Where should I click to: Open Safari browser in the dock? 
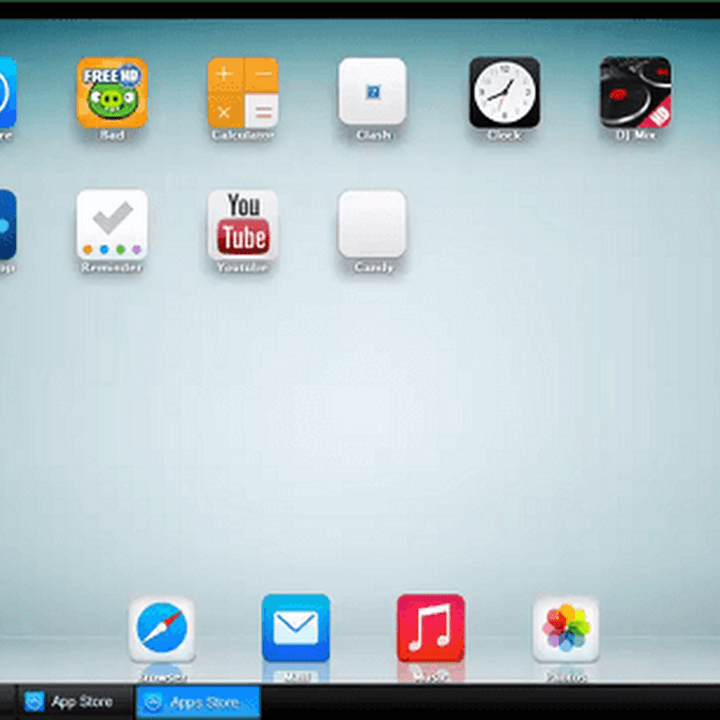point(162,629)
